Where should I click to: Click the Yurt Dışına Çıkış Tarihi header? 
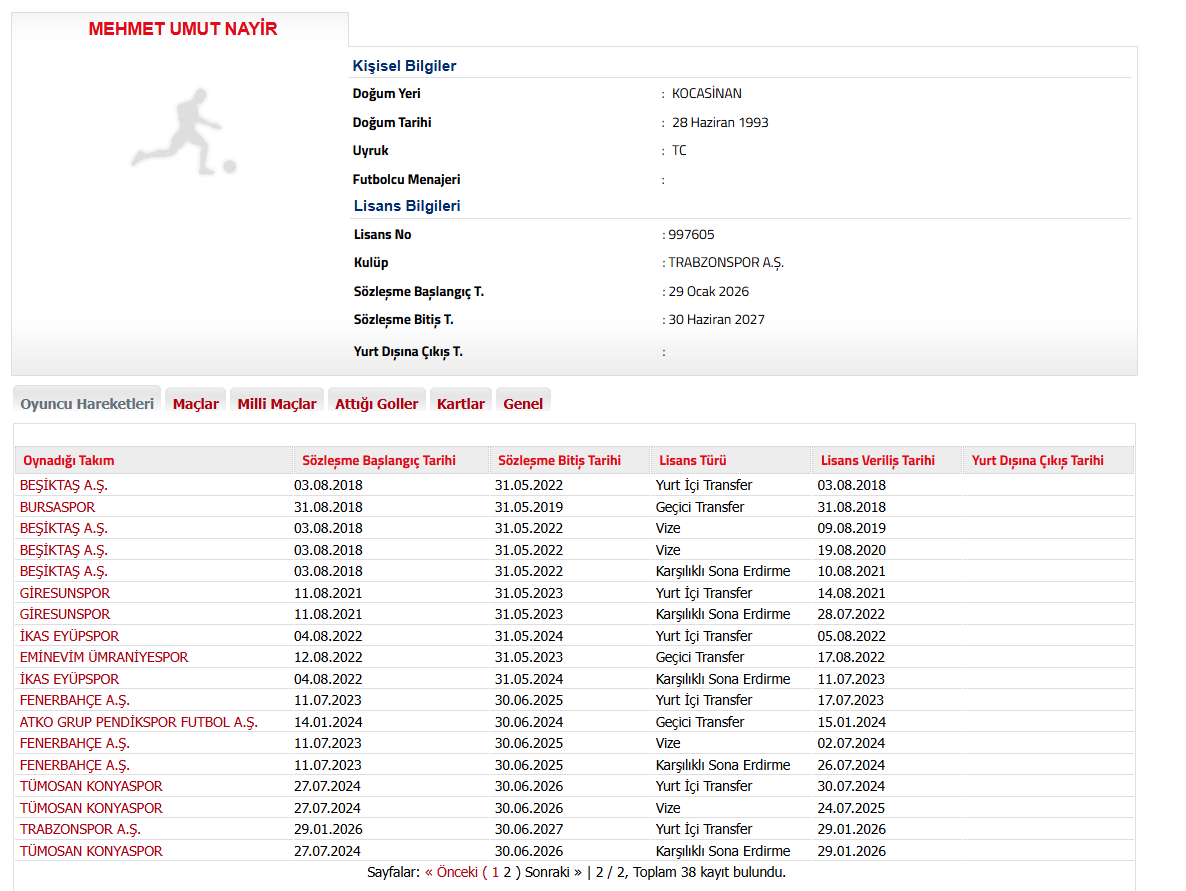[1037, 461]
